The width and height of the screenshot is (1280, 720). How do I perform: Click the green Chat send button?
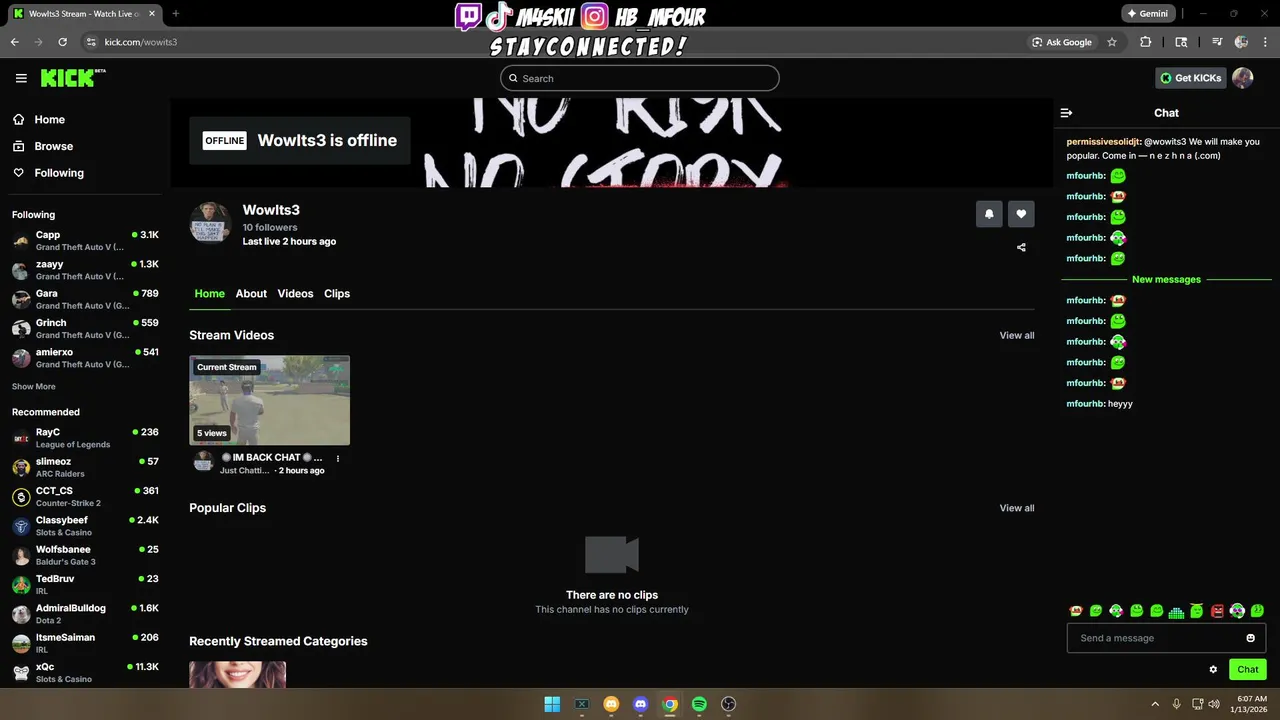[1248, 670]
